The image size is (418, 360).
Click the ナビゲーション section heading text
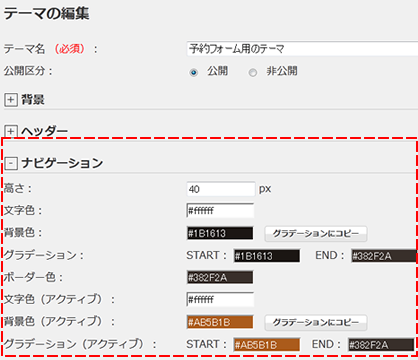pyautogui.click(x=62, y=163)
